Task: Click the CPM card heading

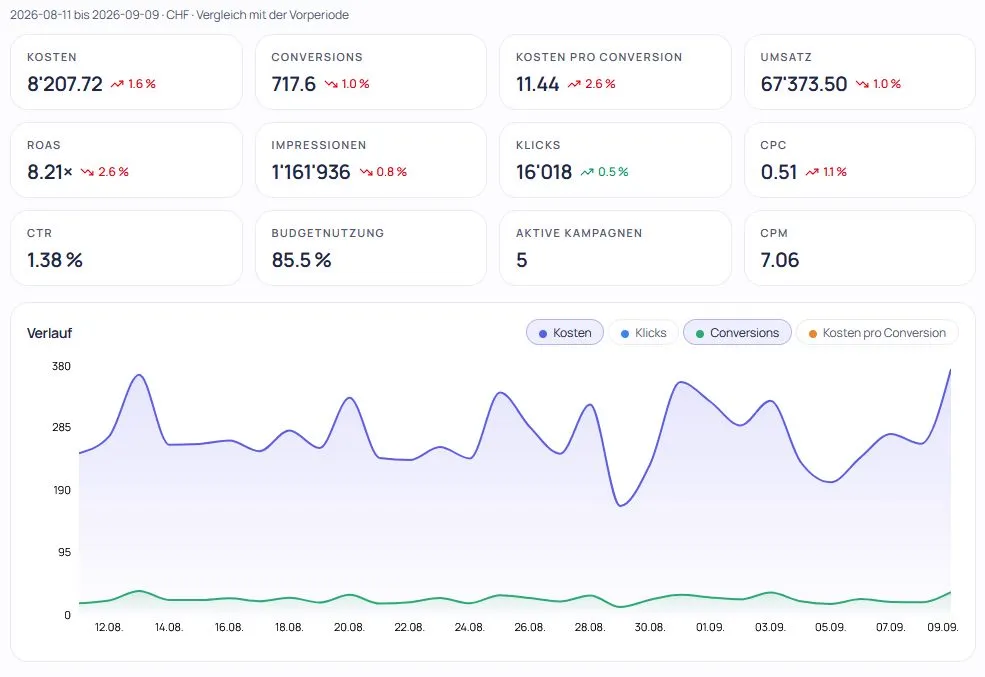Action: (x=774, y=233)
